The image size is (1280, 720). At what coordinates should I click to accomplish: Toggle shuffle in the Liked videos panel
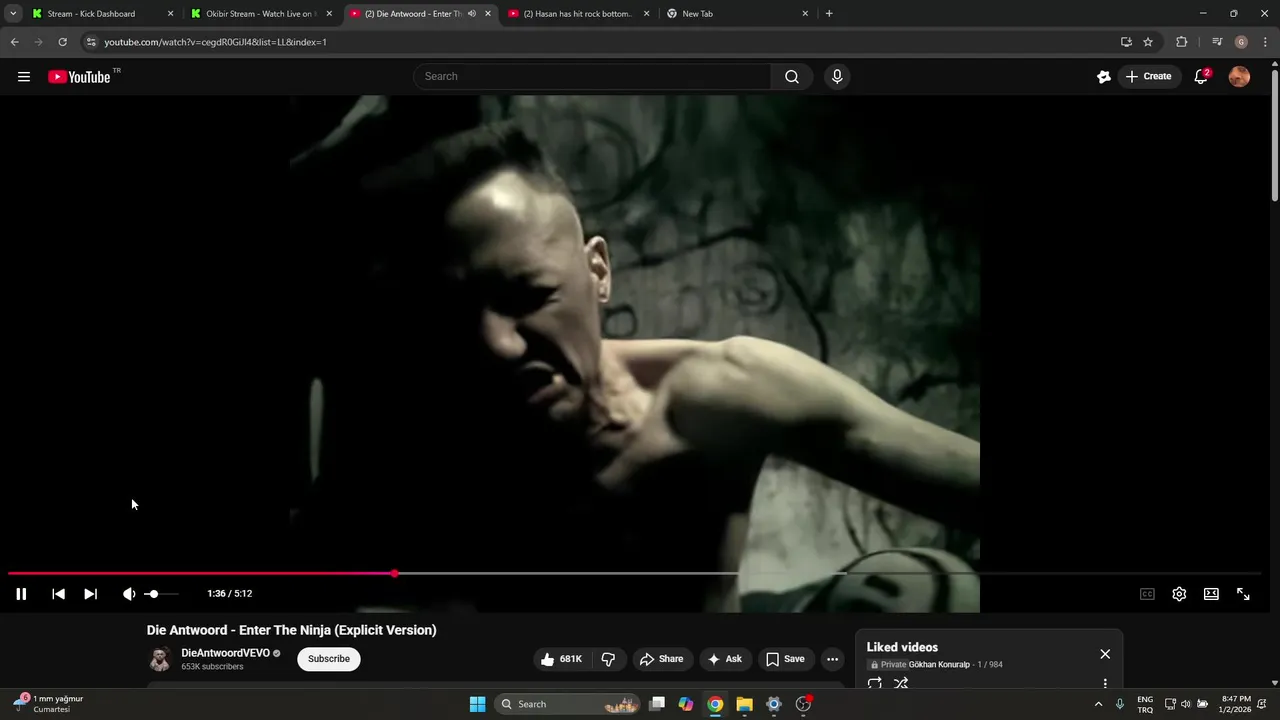tap(901, 684)
